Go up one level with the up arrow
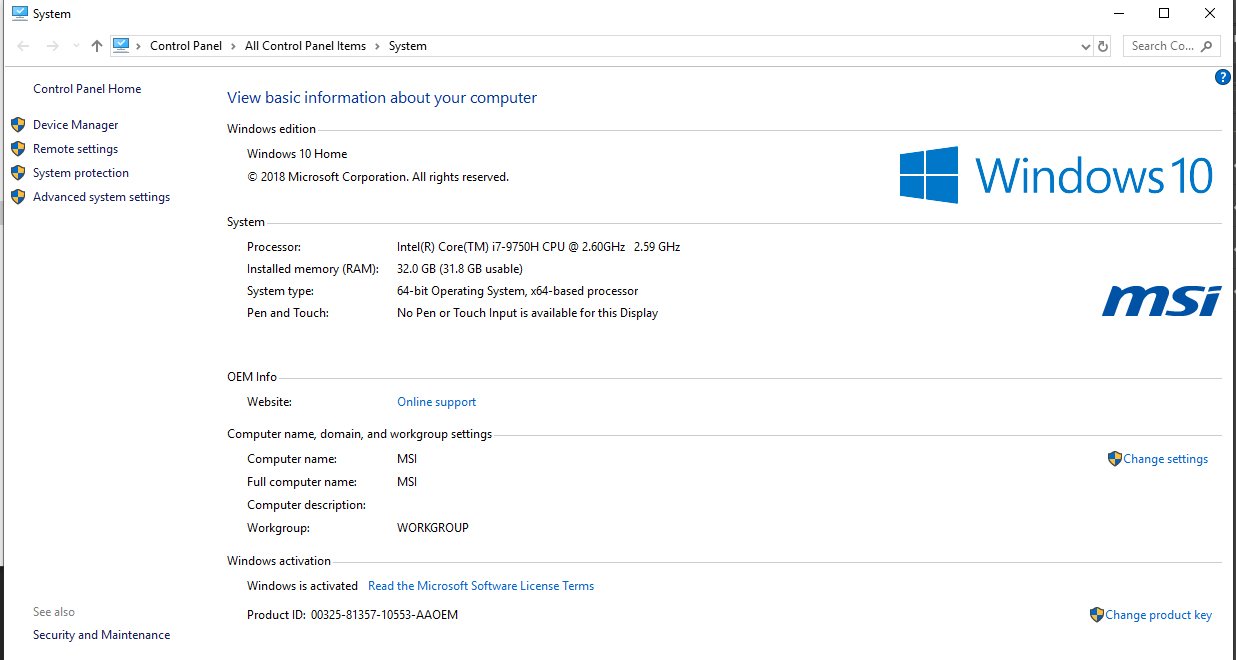1236x660 pixels. (x=97, y=46)
